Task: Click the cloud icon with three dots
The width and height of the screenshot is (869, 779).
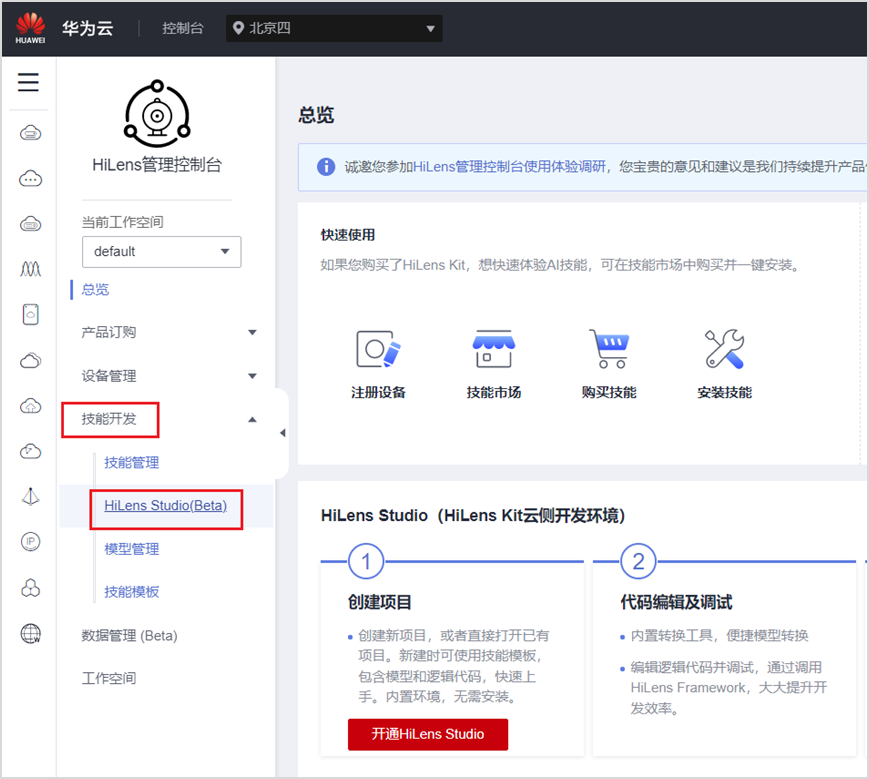Action: [30, 178]
